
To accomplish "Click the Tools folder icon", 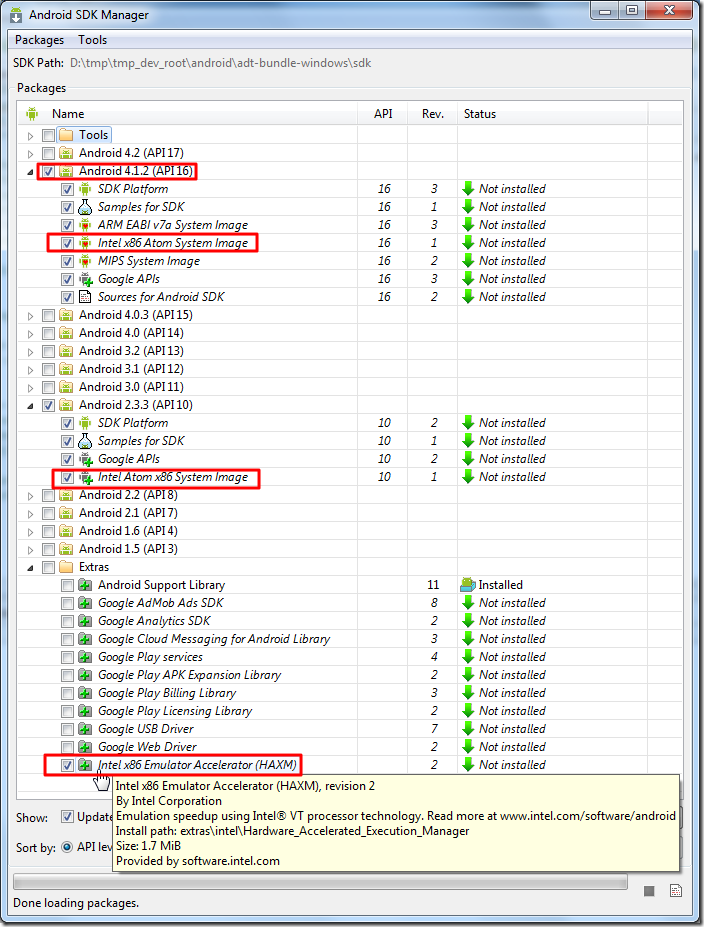I will coord(66,135).
